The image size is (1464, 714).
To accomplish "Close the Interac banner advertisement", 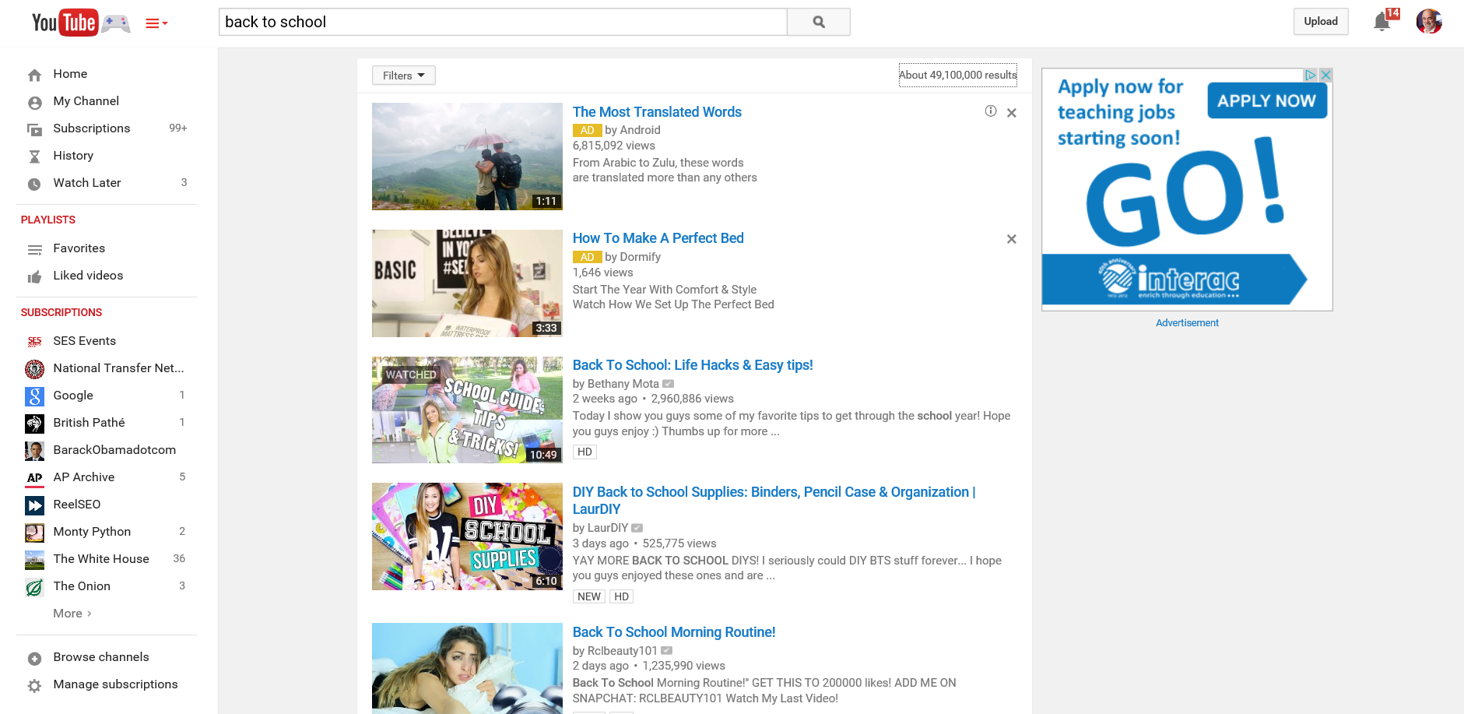I will (1326, 75).
